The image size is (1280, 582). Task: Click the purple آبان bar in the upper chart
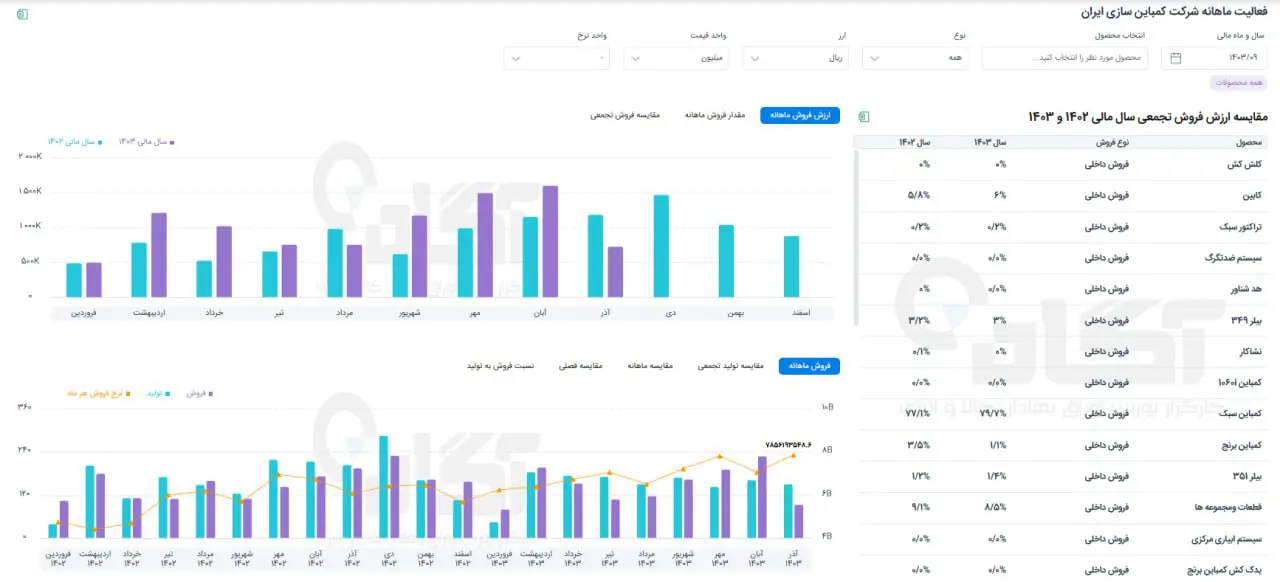click(x=550, y=241)
